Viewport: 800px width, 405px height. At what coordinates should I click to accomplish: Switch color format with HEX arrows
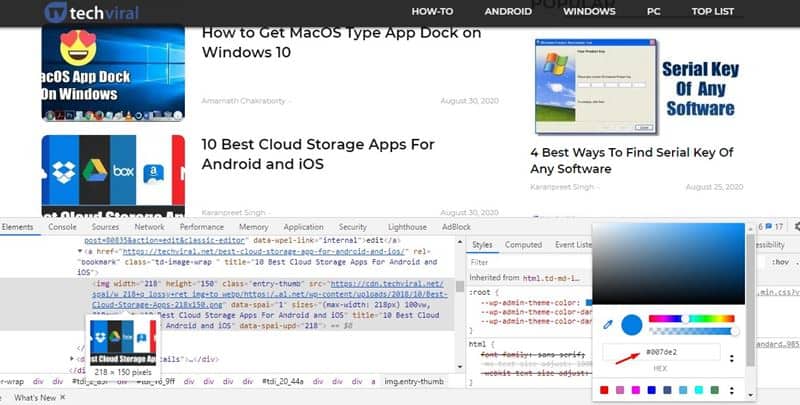pos(732,359)
